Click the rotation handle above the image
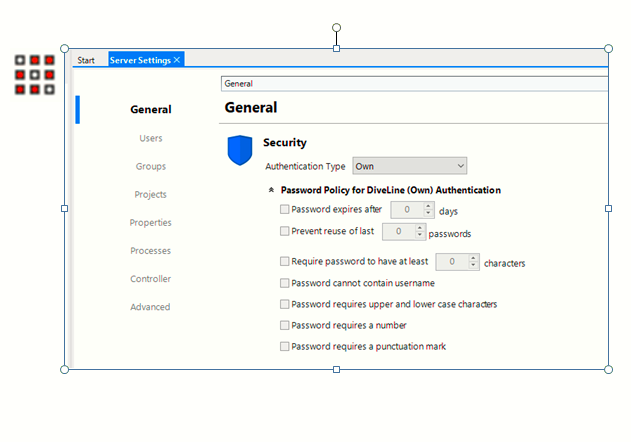The height and width of the screenshot is (442, 631). pyautogui.click(x=336, y=28)
